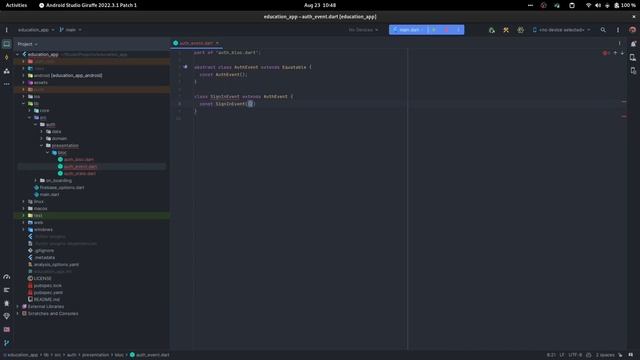Click the red Debug bug button

(x=446, y=30)
